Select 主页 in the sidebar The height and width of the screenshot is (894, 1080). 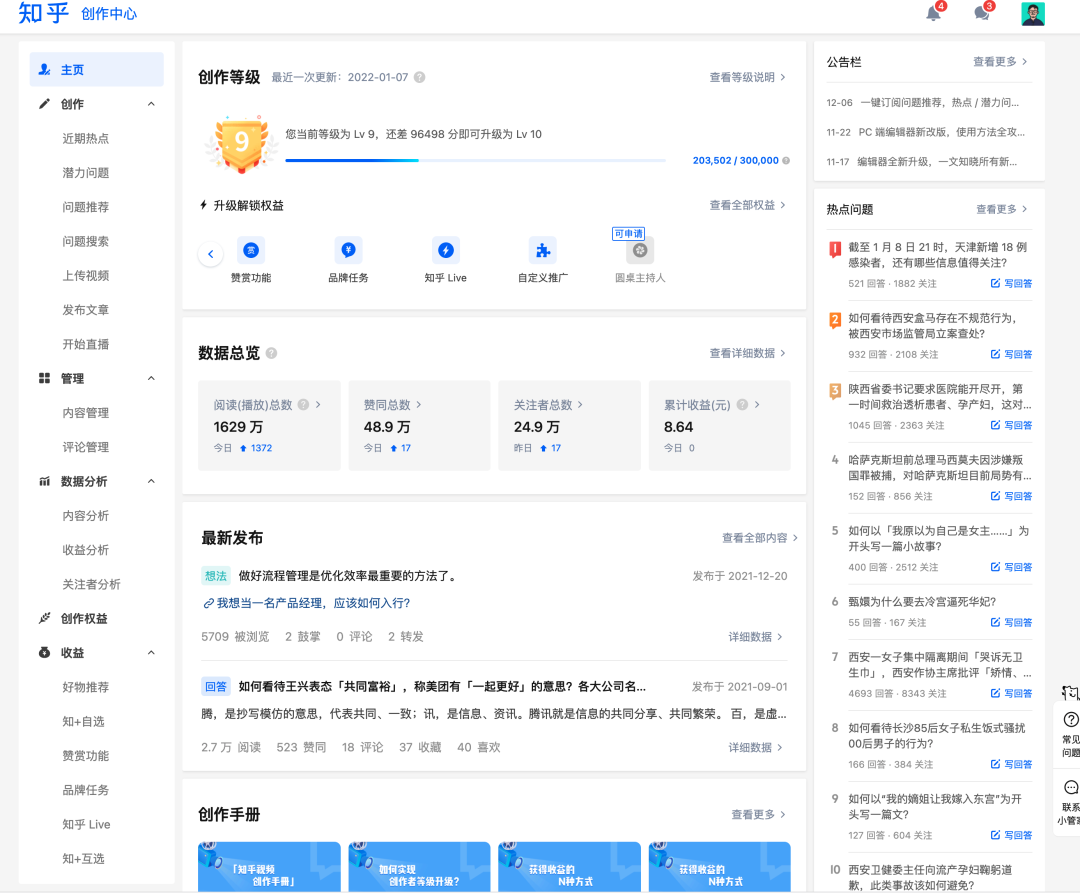point(96,70)
